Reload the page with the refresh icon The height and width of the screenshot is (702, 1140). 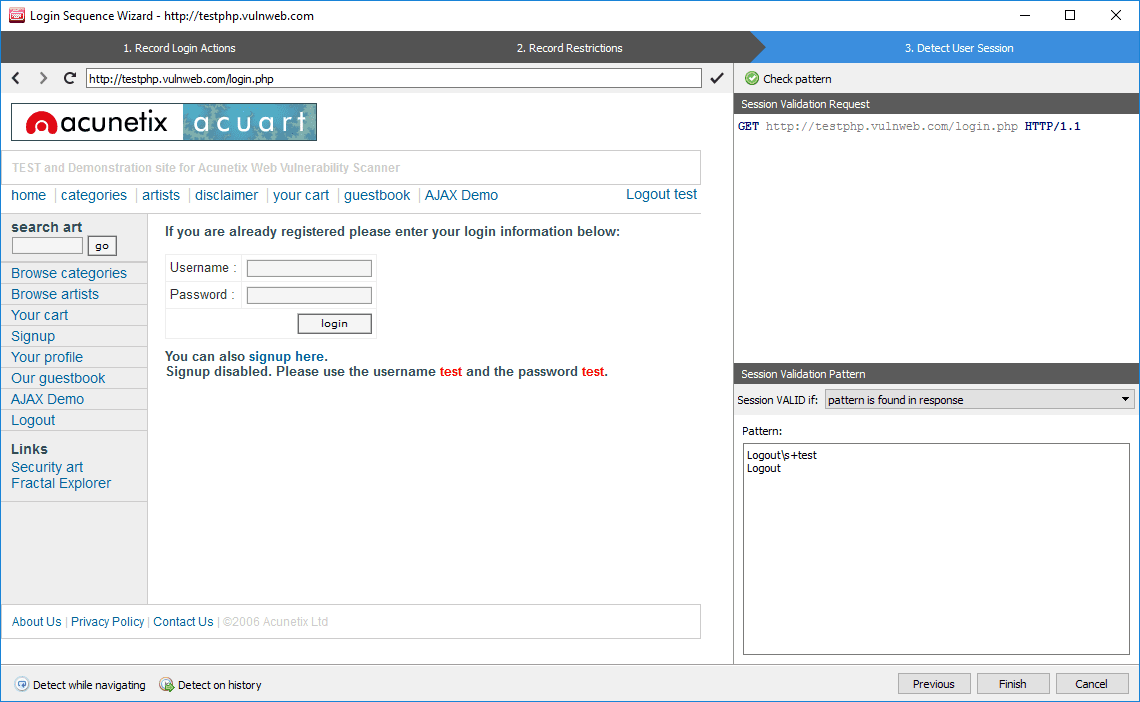[70, 78]
